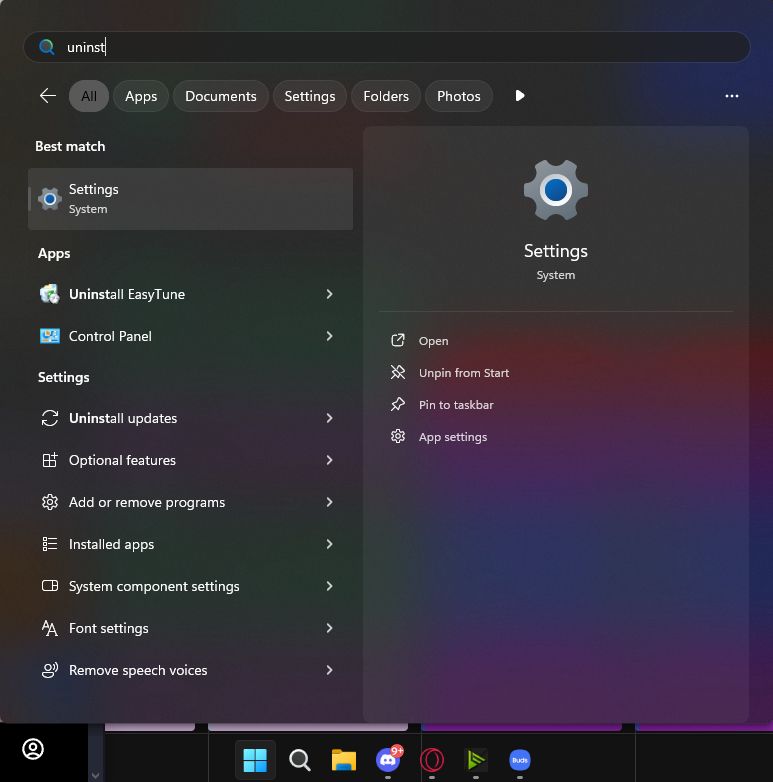The image size is (773, 782).
Task: Click the Font settings icon
Action: 49,628
